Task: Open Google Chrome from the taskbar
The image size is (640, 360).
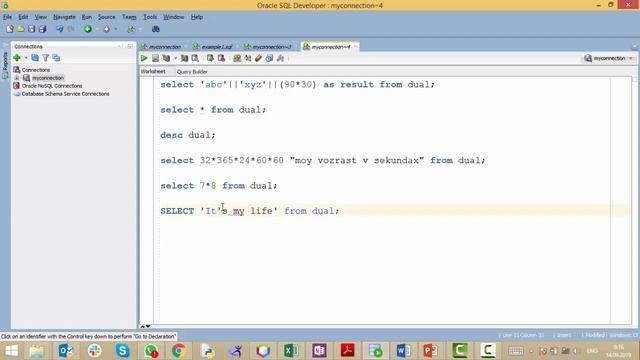Action: [179, 351]
